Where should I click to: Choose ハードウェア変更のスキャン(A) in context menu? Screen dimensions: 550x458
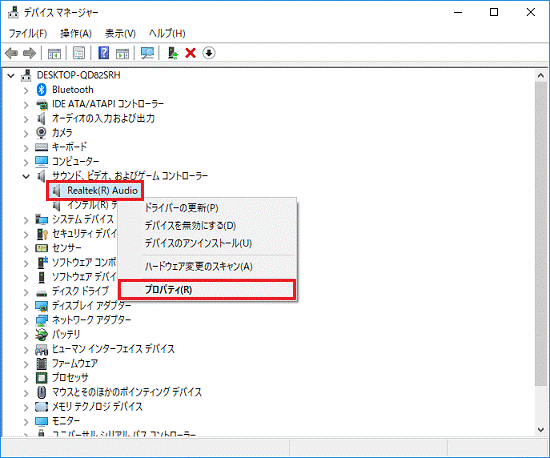(208, 267)
